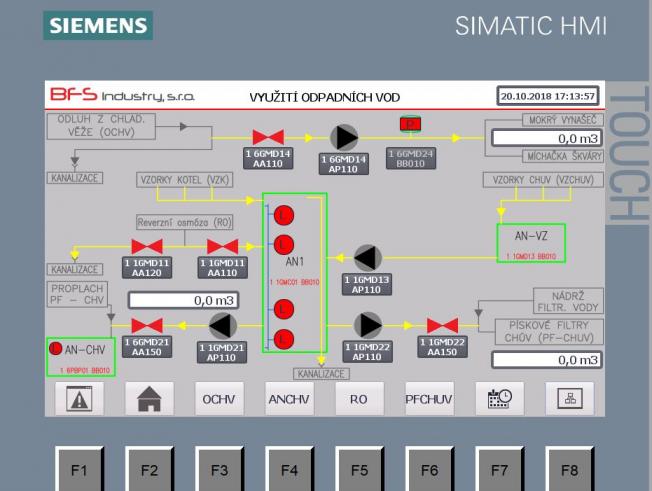
Task: Click the VZORKY CHUV (VZCHUV) label
Action: coord(543,180)
